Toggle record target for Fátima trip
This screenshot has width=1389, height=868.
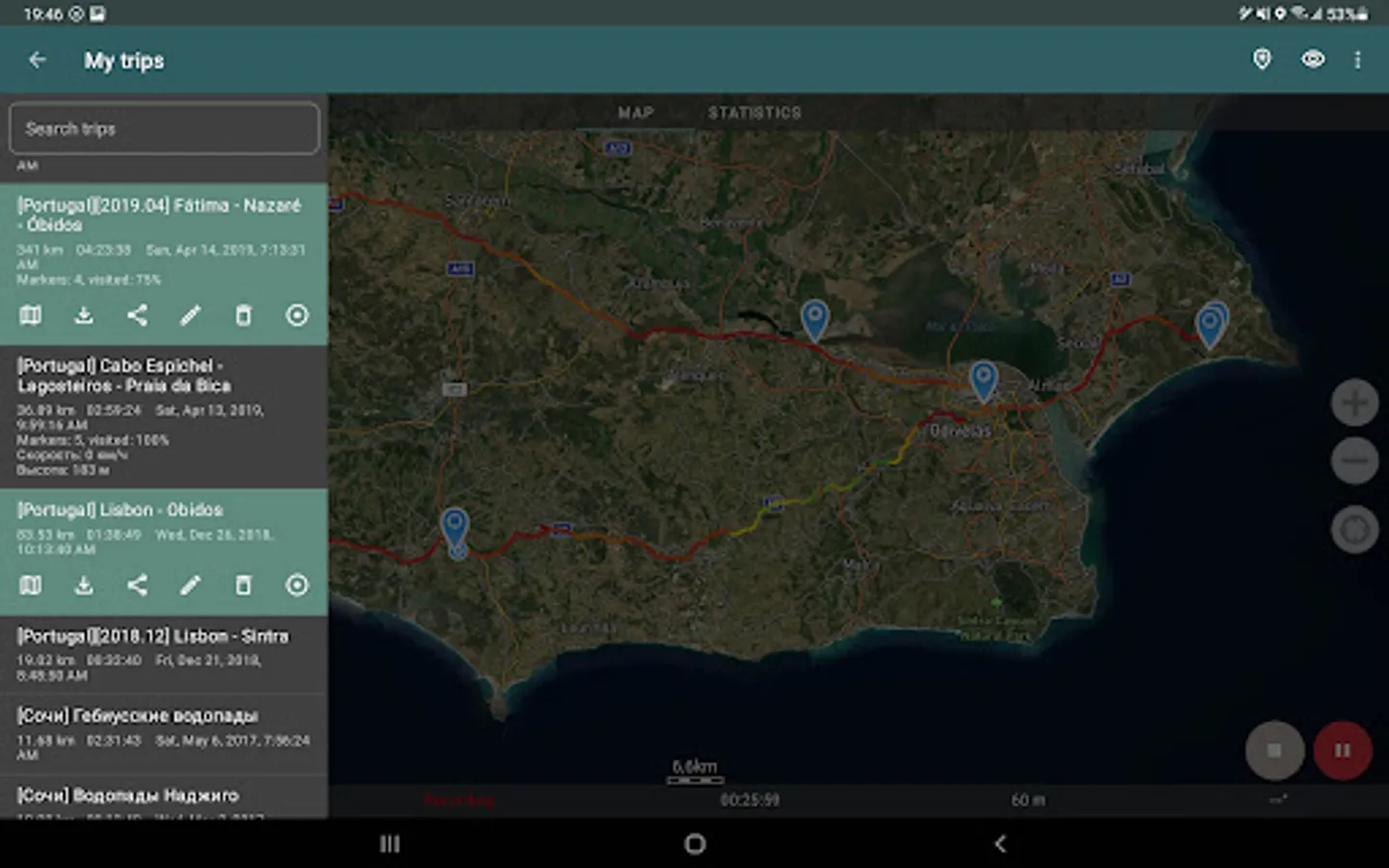pyautogui.click(x=297, y=315)
